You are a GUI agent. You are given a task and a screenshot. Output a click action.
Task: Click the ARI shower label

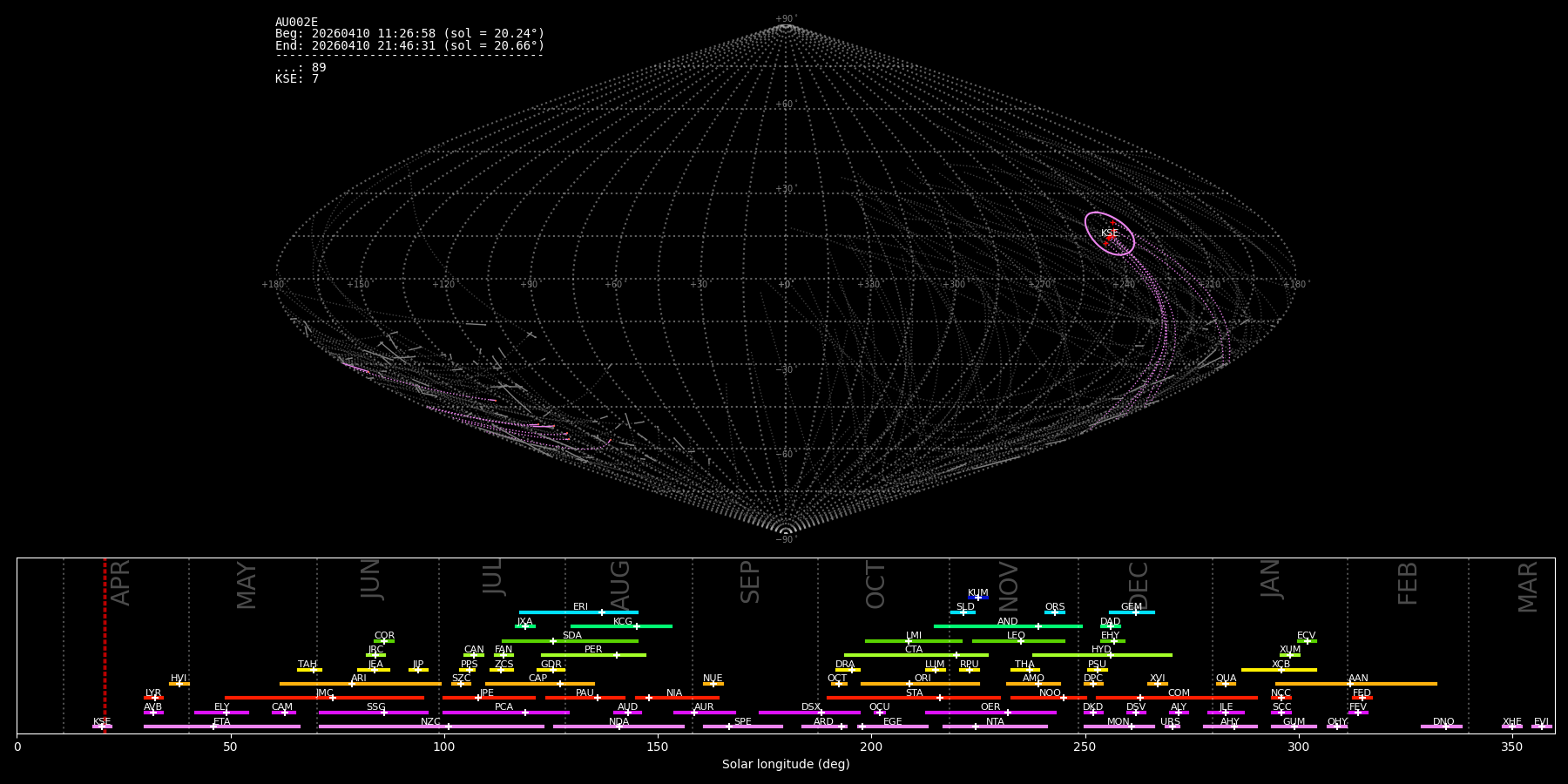[359, 679]
